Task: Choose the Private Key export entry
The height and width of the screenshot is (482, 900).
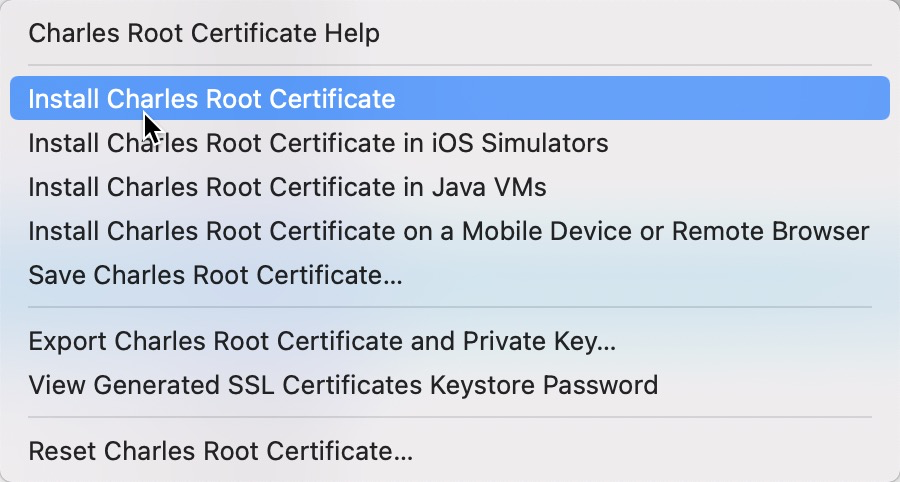Action: [x=322, y=341]
